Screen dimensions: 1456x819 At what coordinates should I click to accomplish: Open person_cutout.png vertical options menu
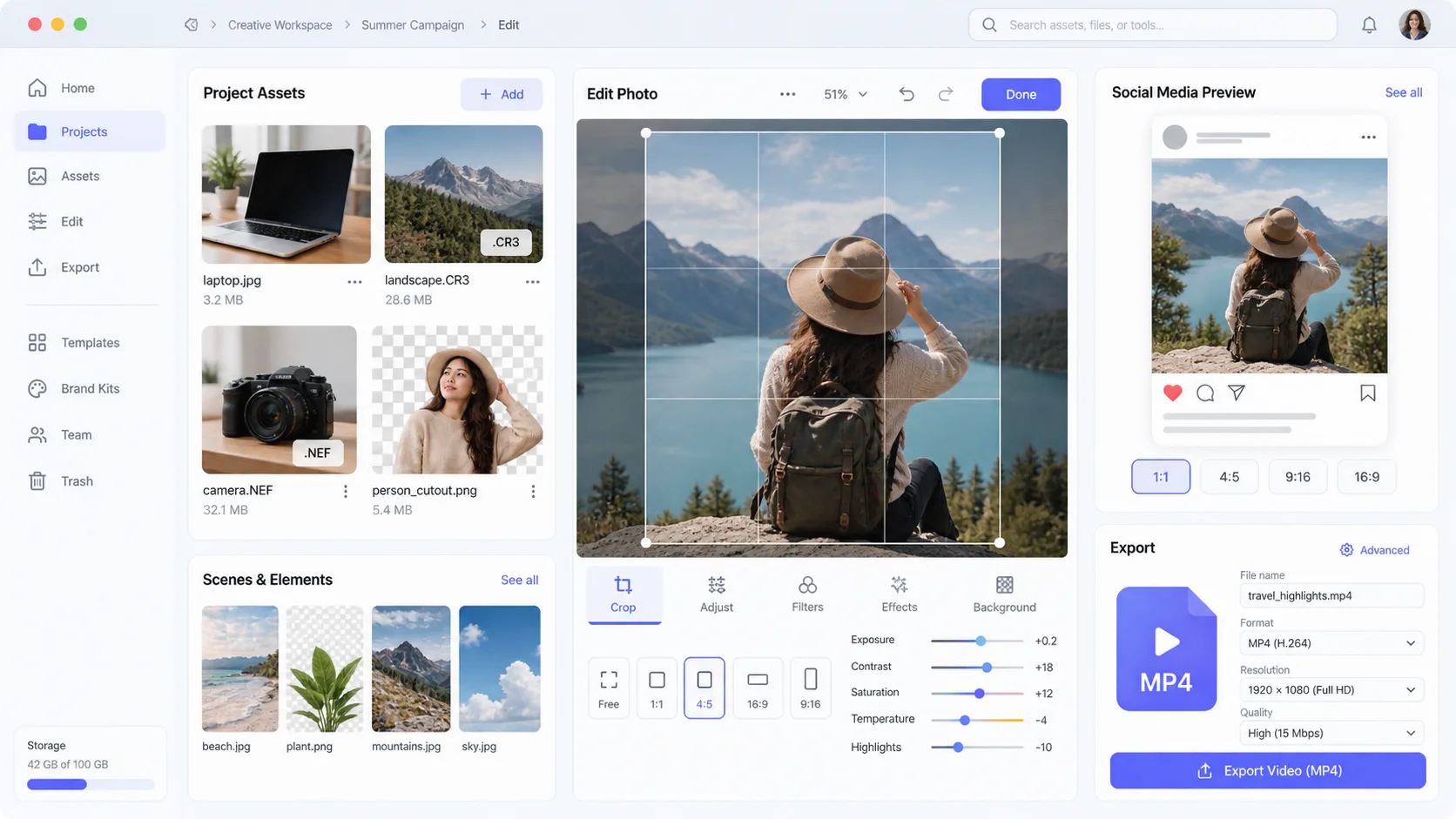[533, 492]
